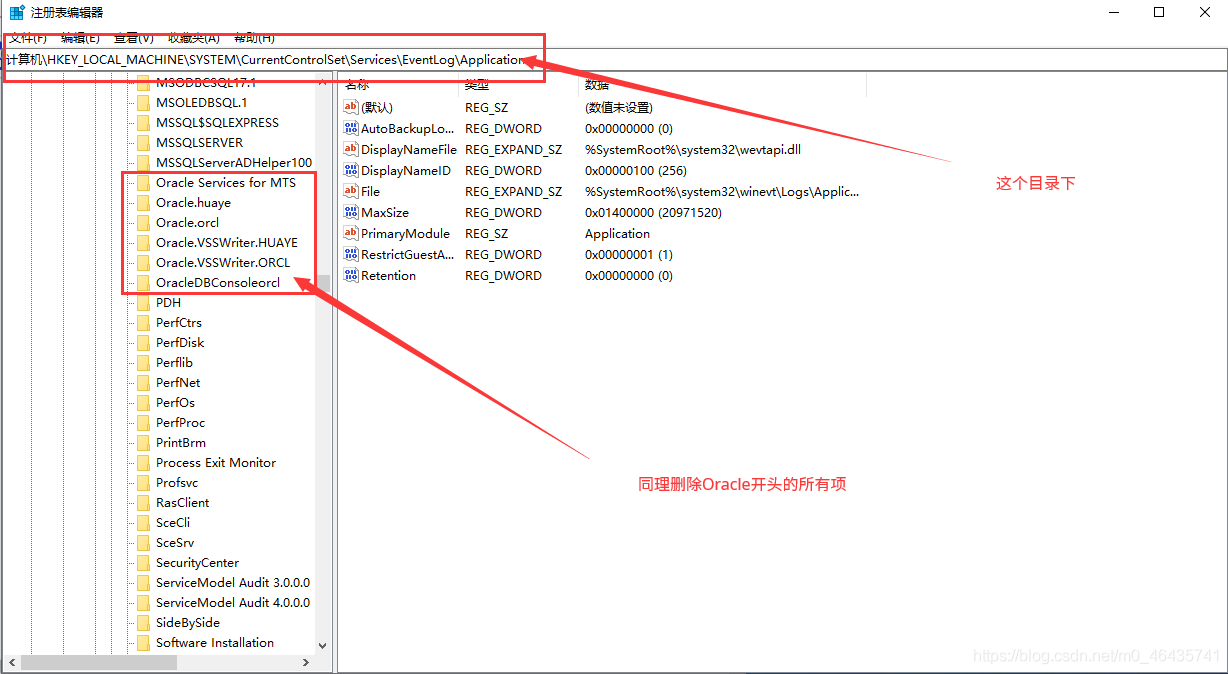Select the Software Installation key
Viewport: 1228px width, 674px height.
215,642
